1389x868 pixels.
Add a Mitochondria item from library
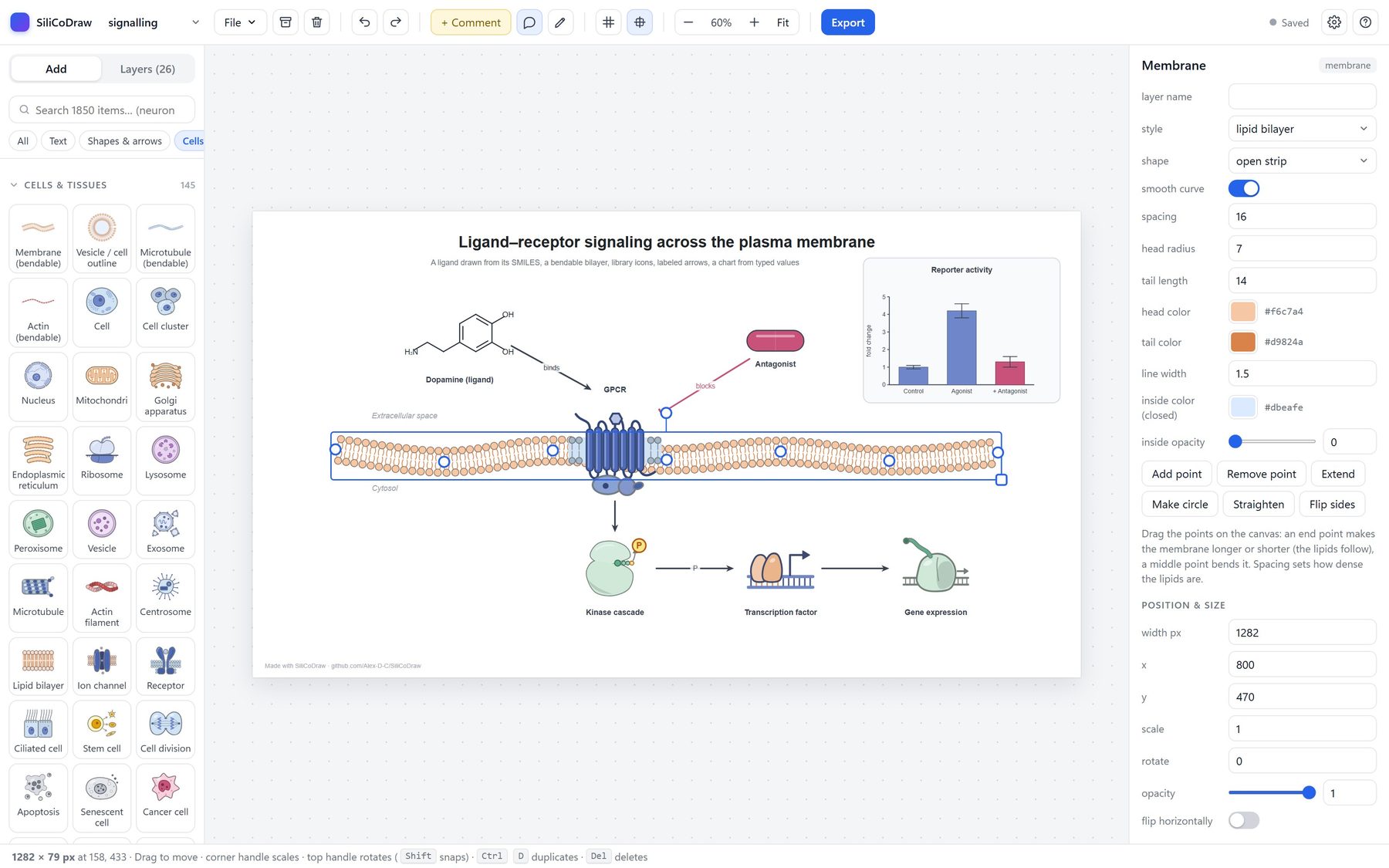[102, 386]
